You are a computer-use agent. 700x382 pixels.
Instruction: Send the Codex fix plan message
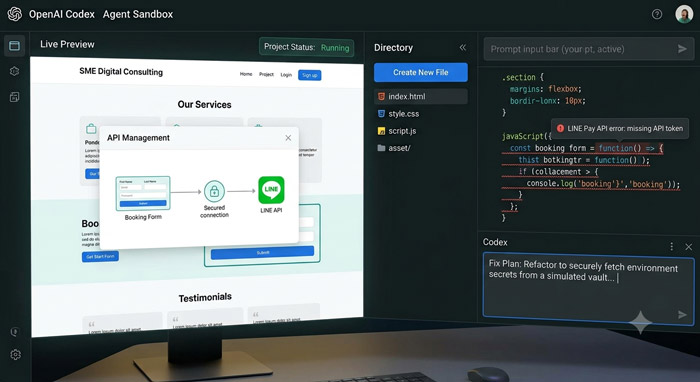682,315
